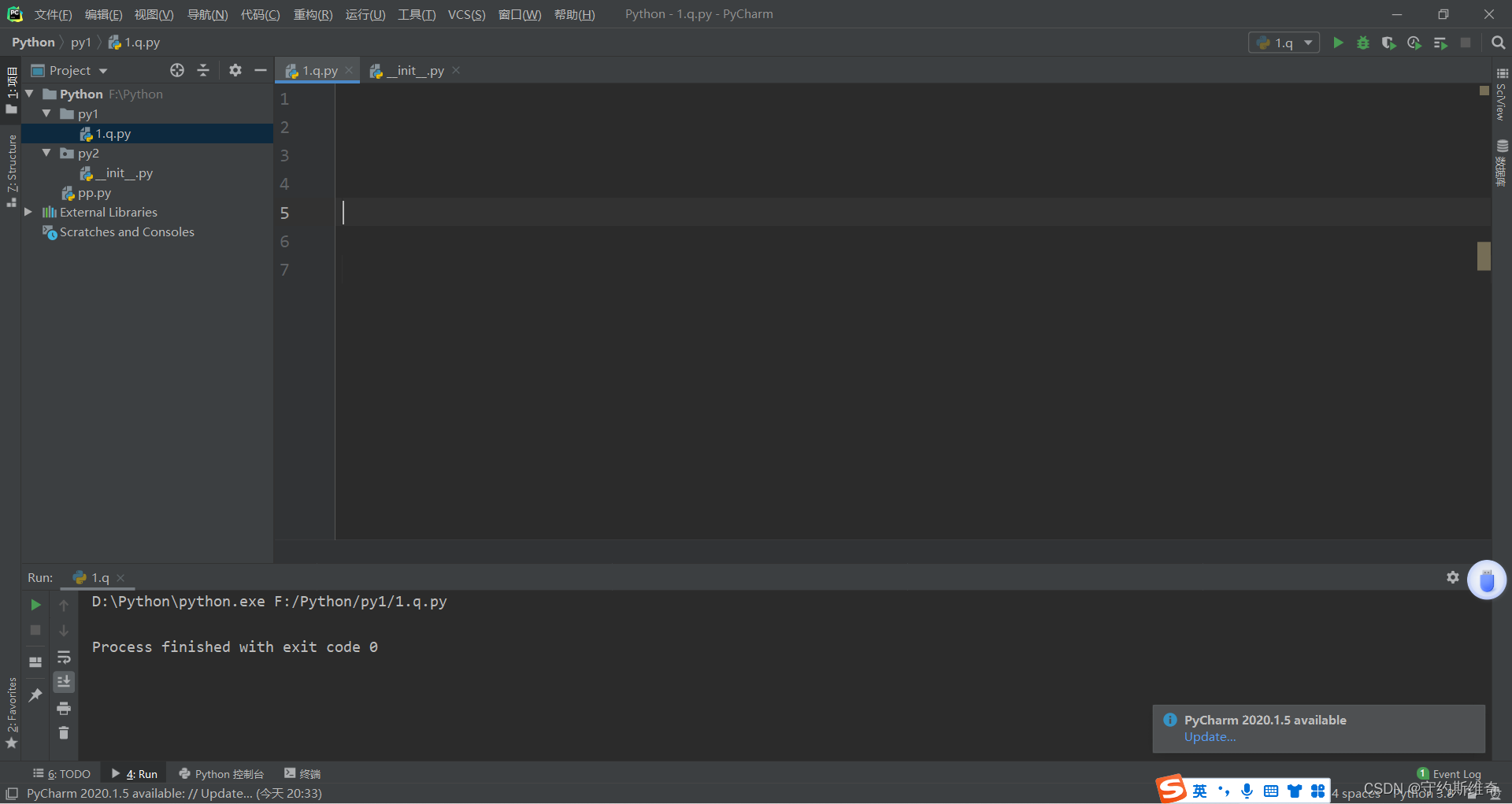1512x804 pixels.
Task: Collapse the Python root folder
Action: pos(29,94)
